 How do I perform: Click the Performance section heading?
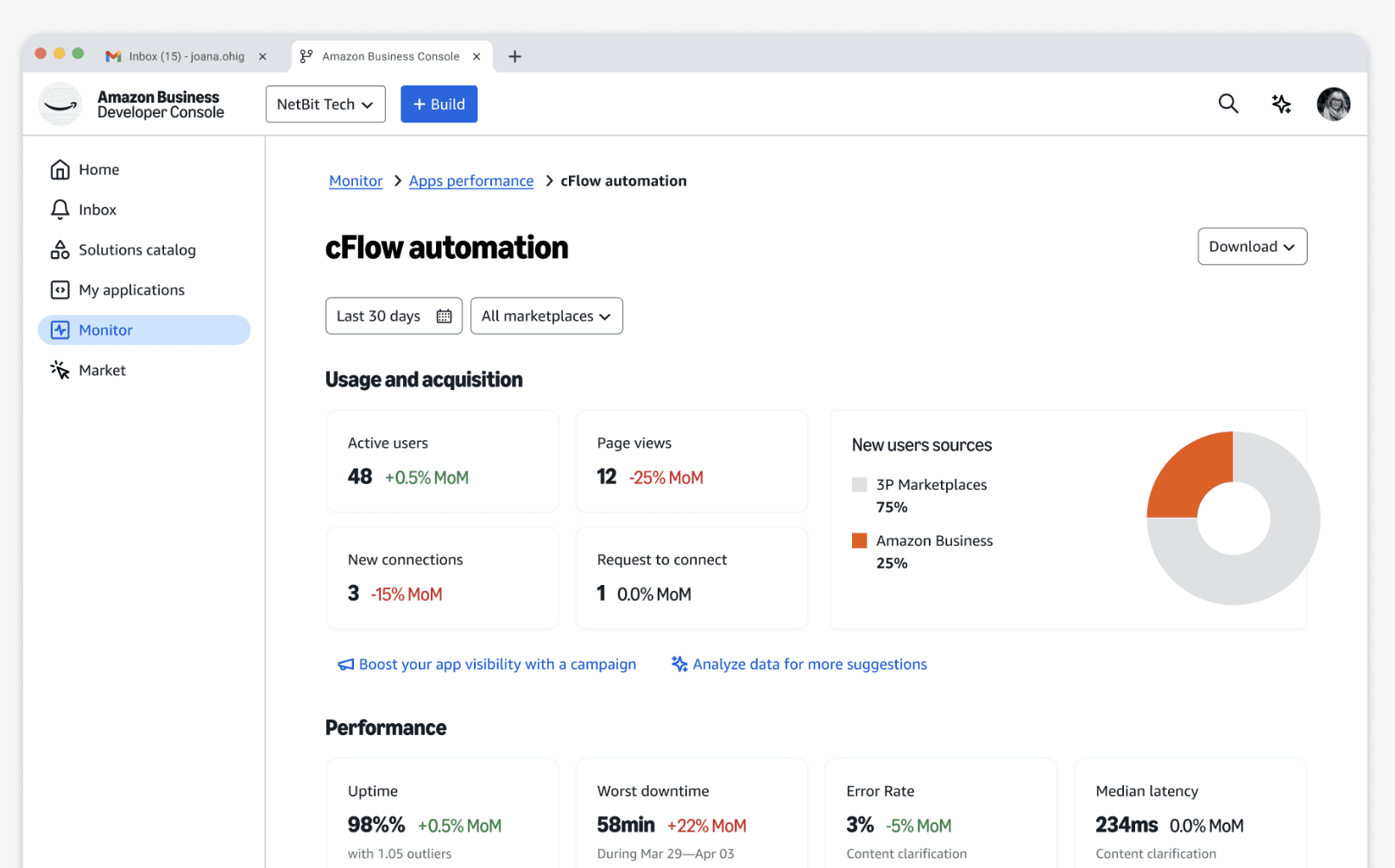386,728
